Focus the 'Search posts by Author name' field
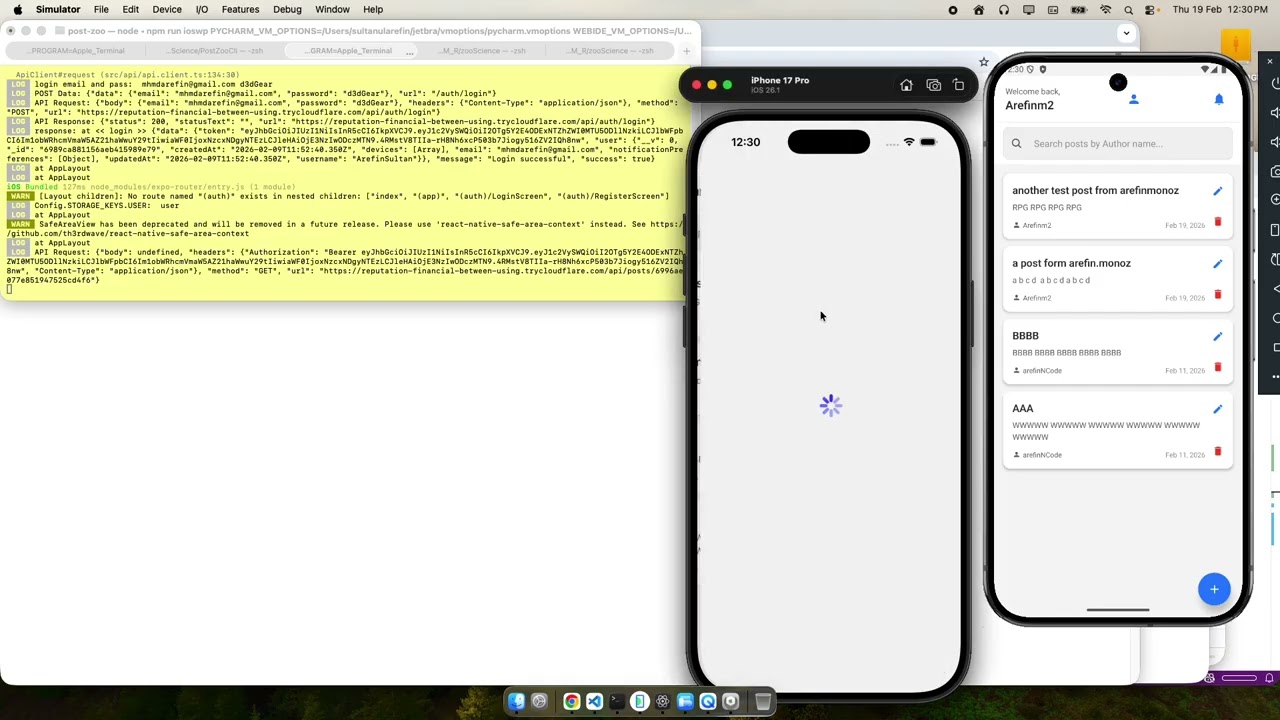The height and width of the screenshot is (720, 1280). click(x=1118, y=144)
